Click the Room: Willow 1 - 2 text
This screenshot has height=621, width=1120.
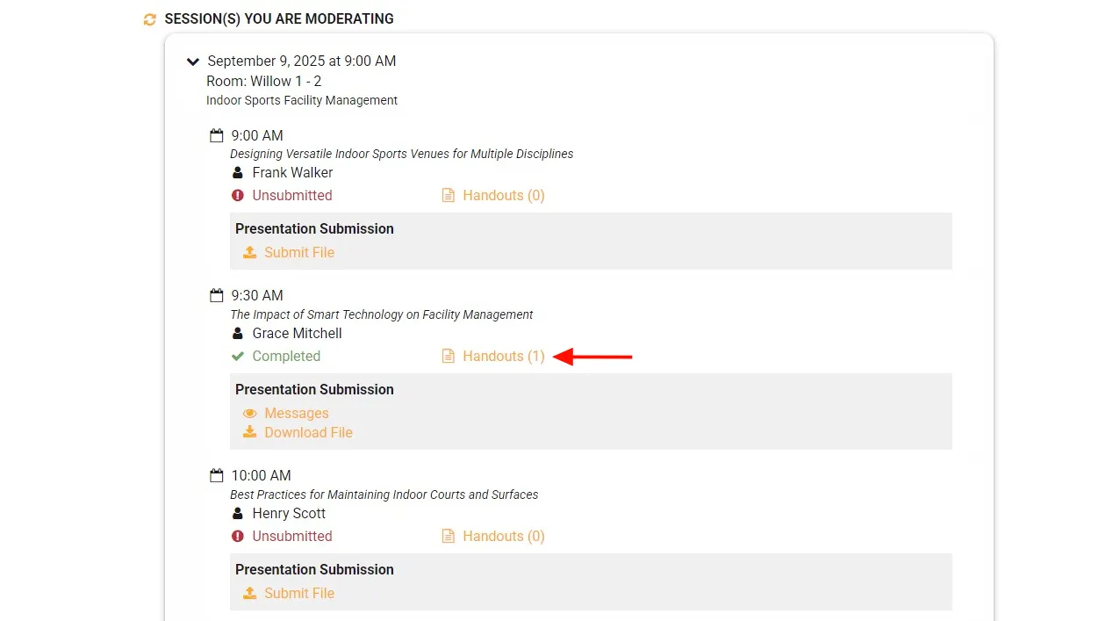[264, 81]
